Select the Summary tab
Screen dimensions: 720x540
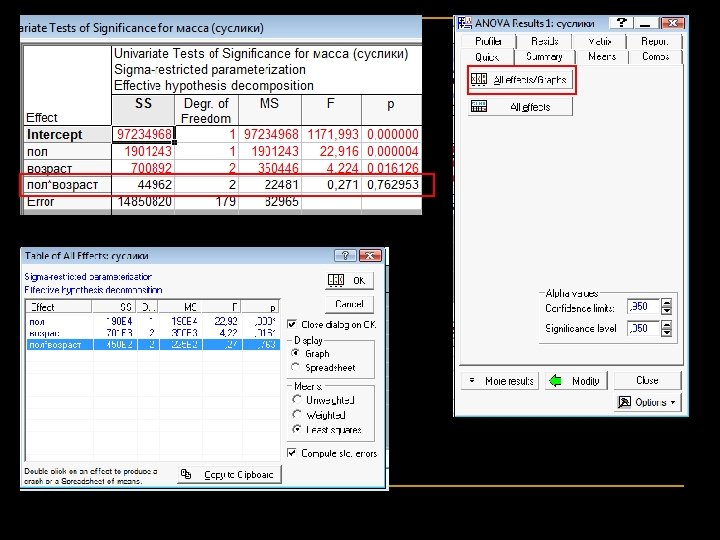[x=544, y=56]
